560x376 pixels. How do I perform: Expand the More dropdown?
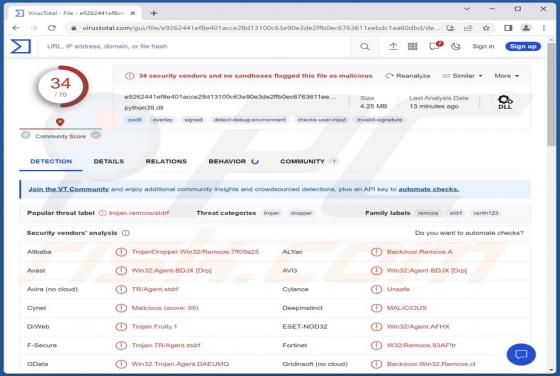coord(506,76)
